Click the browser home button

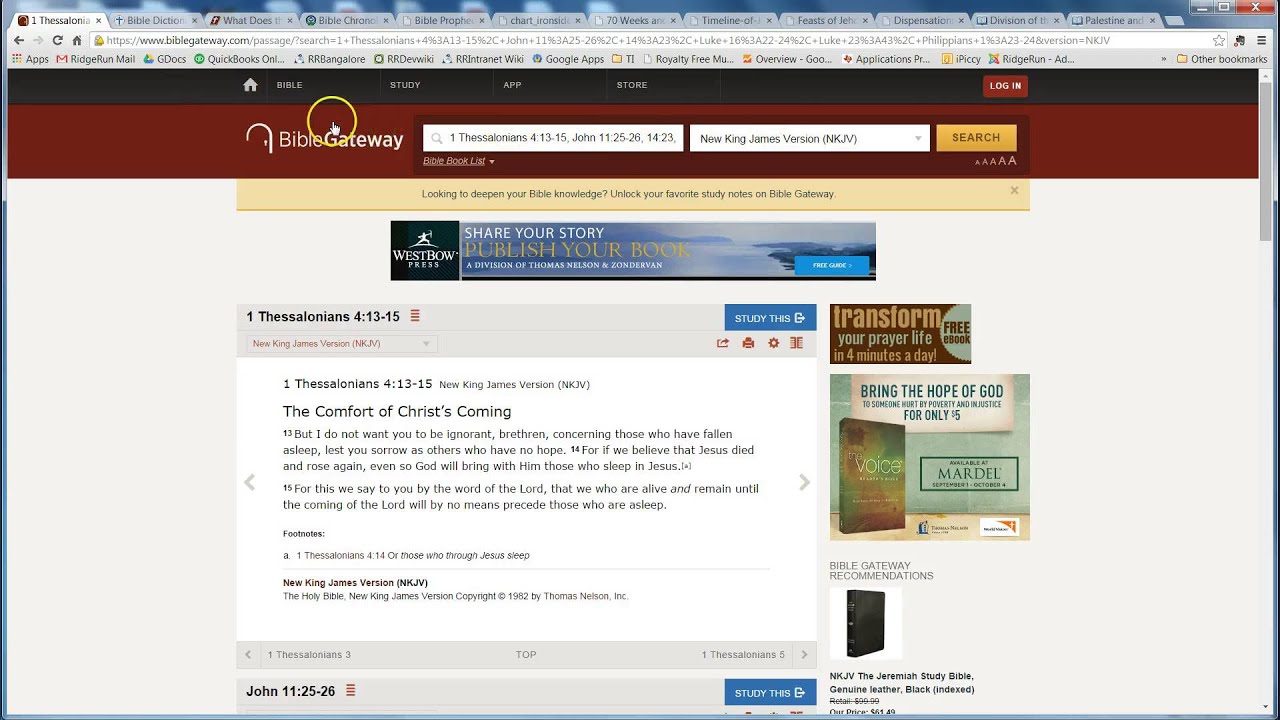click(76, 40)
